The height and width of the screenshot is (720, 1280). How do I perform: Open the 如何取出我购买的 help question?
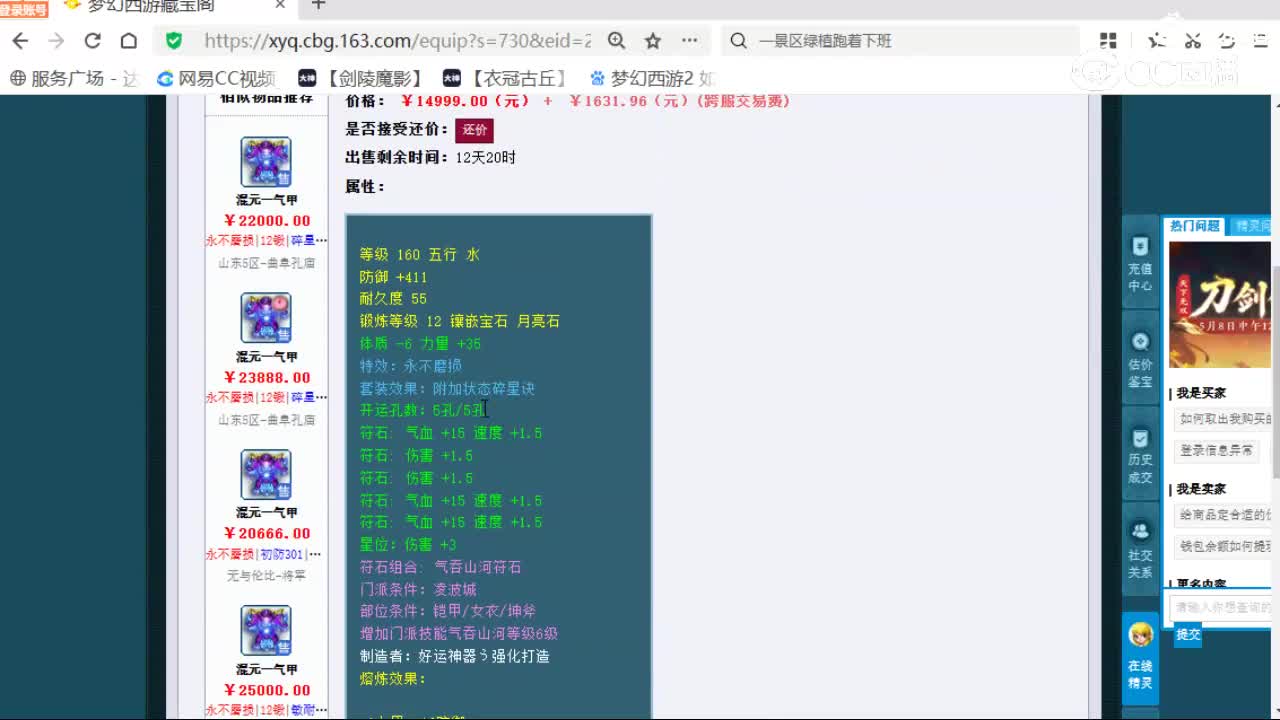[x=1223, y=419]
